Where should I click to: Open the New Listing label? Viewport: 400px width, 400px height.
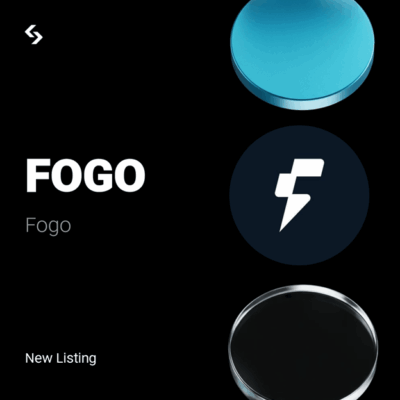coord(61,358)
